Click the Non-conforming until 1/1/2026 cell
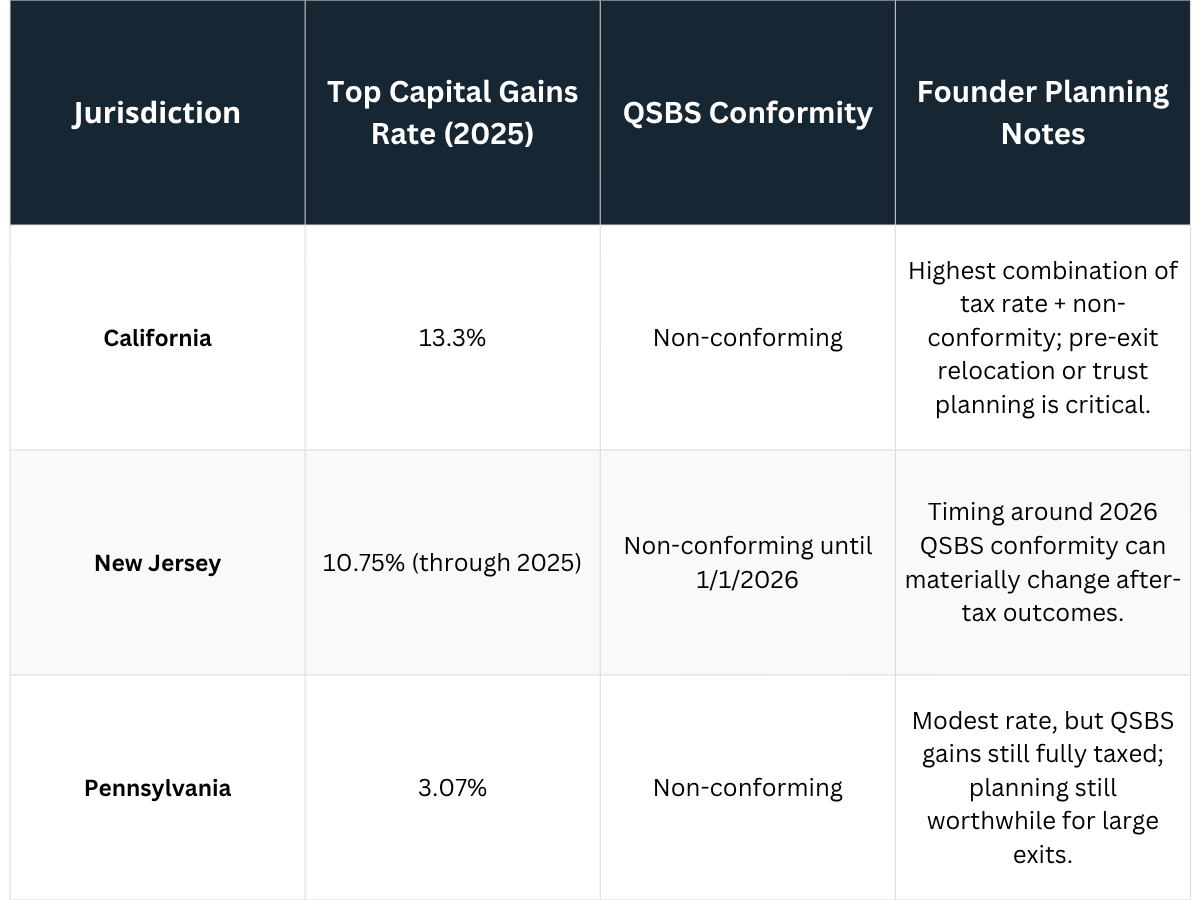Screen dimensions: 1200x900 747,563
